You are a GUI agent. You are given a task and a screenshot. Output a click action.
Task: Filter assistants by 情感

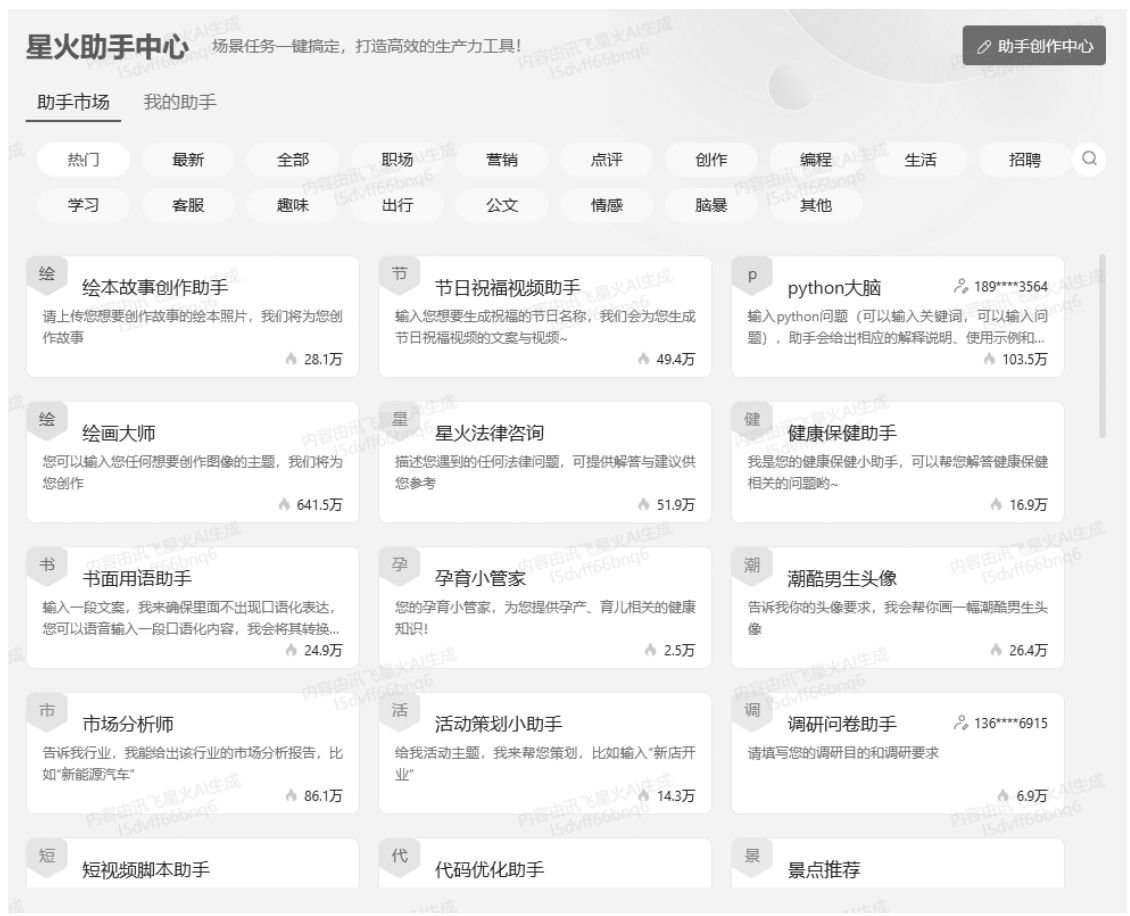(606, 205)
